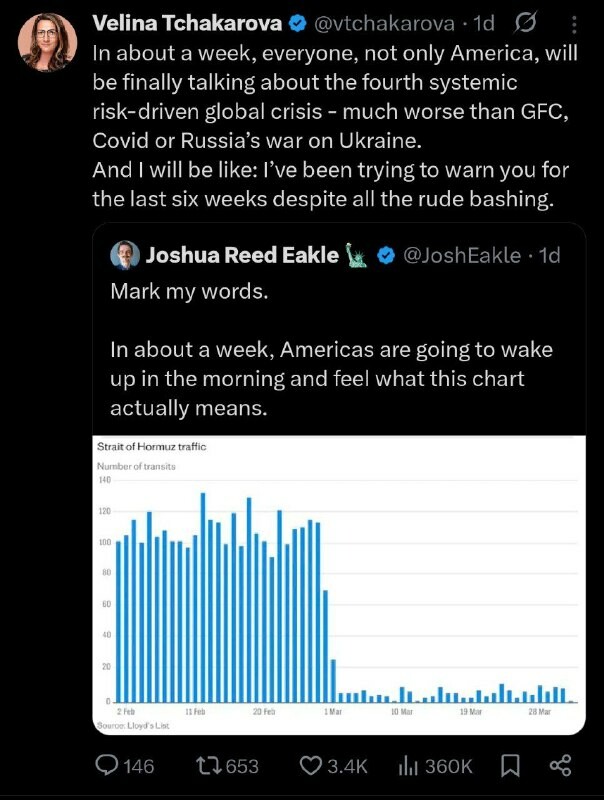Like the tweet with the heart icon
Screen dimensions: 604x800
click(310, 766)
